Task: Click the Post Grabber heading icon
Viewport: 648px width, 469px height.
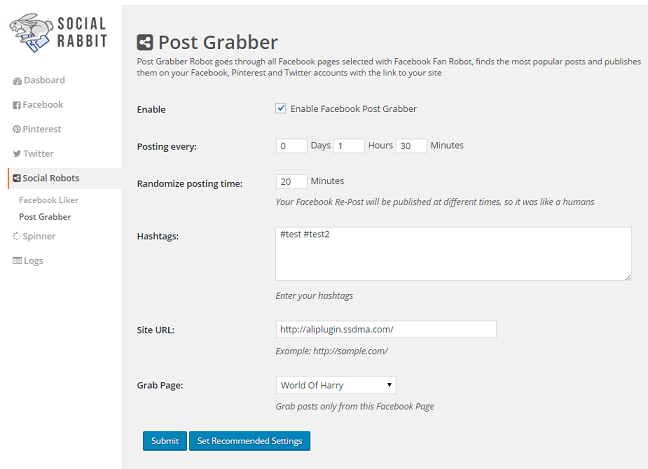Action: [x=146, y=43]
